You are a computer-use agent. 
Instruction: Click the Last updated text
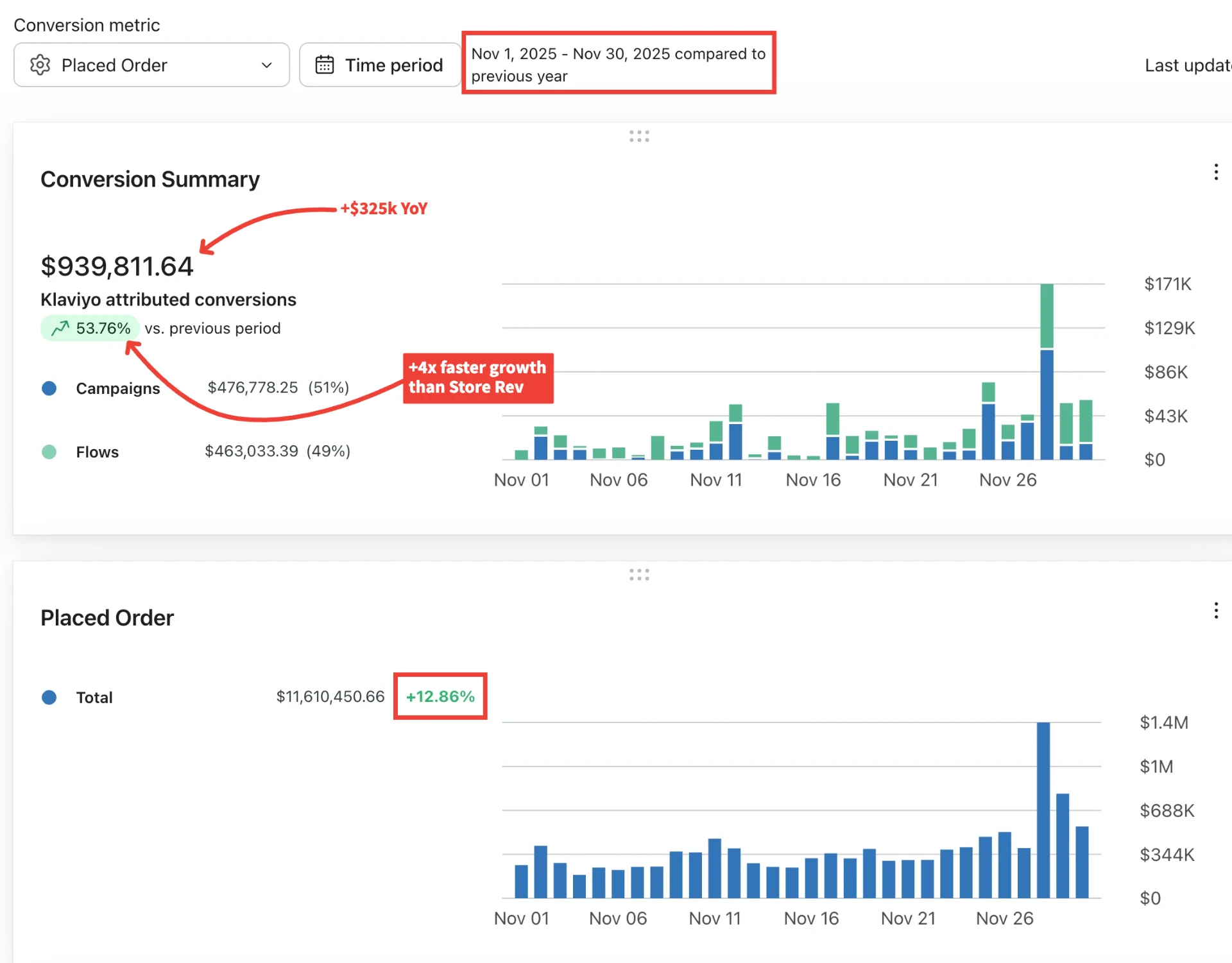tap(1188, 65)
